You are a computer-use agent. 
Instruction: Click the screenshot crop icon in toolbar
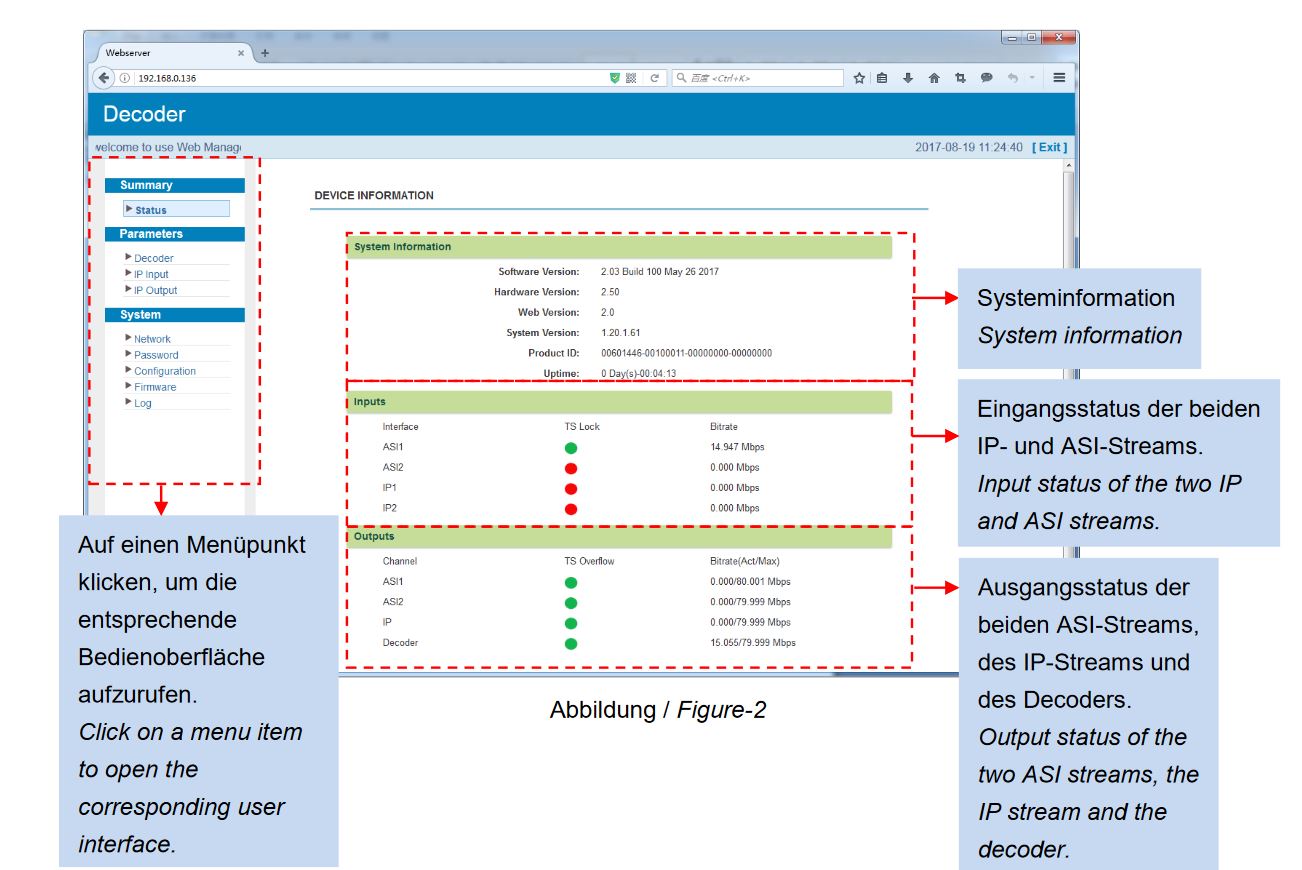point(960,78)
